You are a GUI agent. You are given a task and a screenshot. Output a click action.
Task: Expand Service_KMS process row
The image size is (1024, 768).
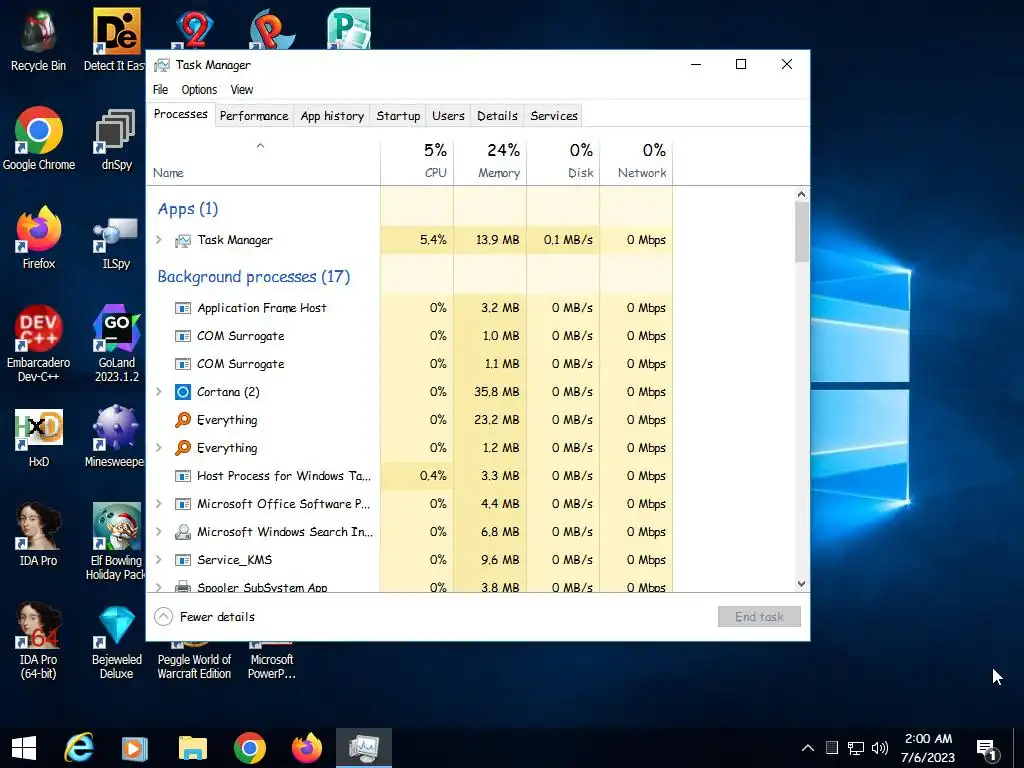tap(159, 560)
